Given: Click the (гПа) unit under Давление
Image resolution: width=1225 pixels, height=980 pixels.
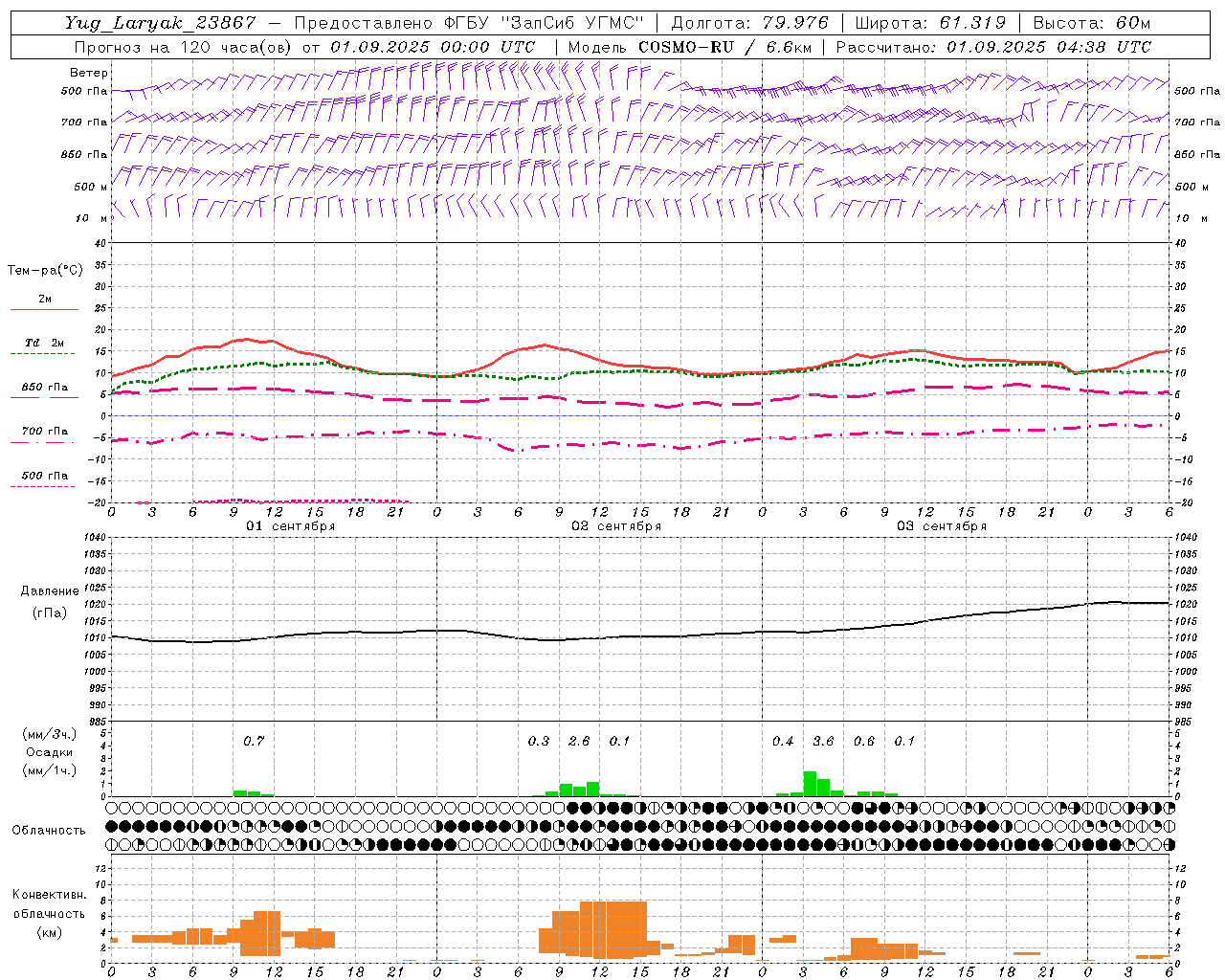Looking at the screenshot, I should coord(50,612).
